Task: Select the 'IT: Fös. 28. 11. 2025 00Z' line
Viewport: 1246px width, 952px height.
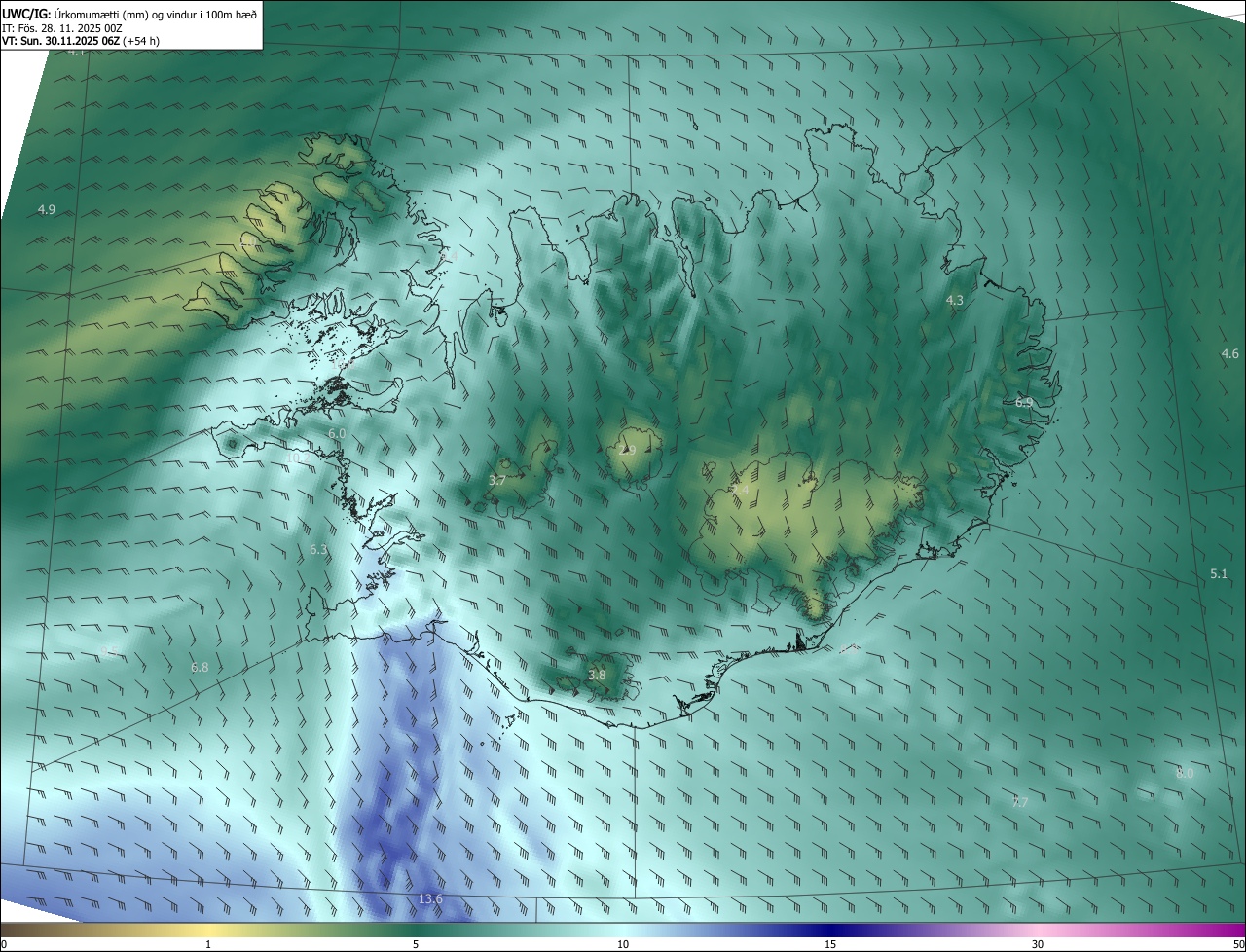Action: (x=61, y=28)
